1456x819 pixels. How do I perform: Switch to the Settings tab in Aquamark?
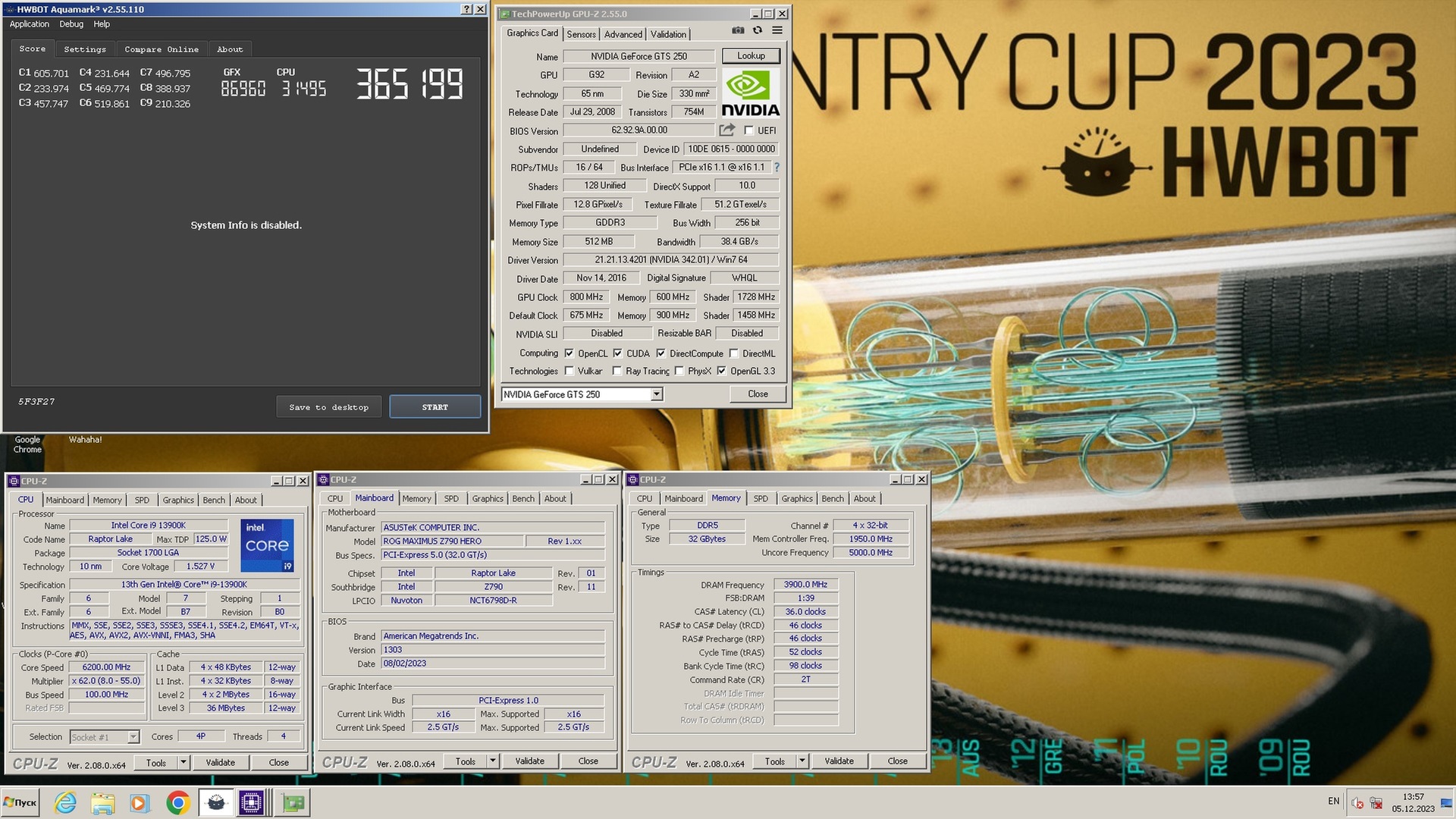85,49
